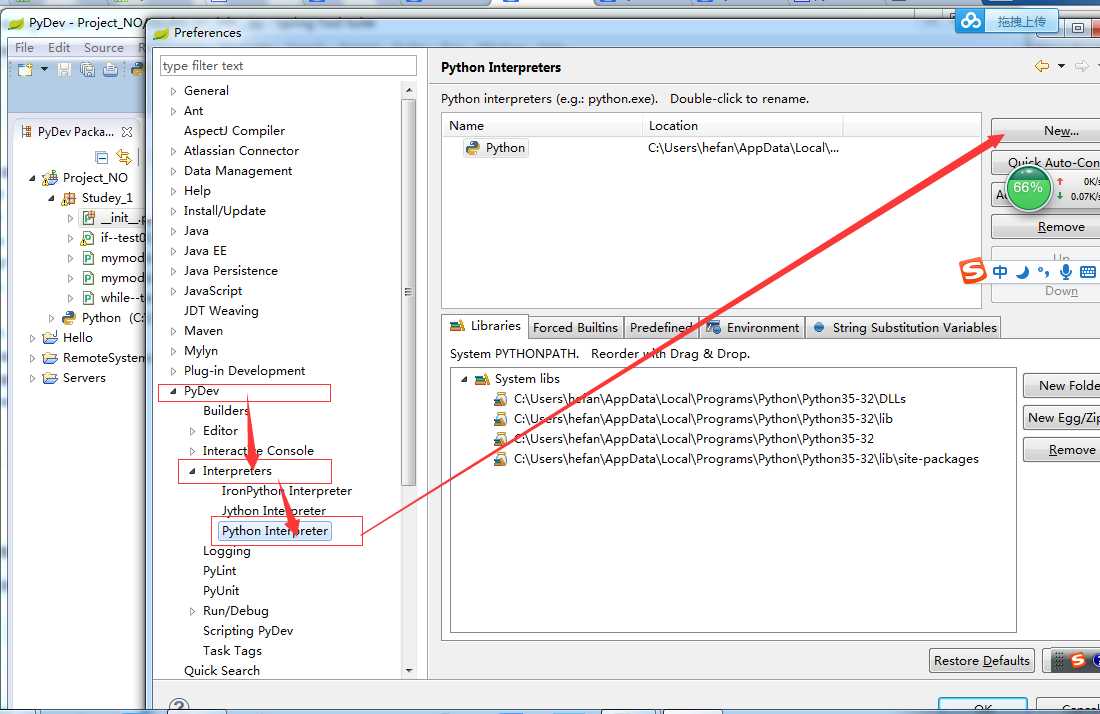This screenshot has height=714, width=1100.
Task: Switch to String Substitution Variables tab
Action: point(905,328)
